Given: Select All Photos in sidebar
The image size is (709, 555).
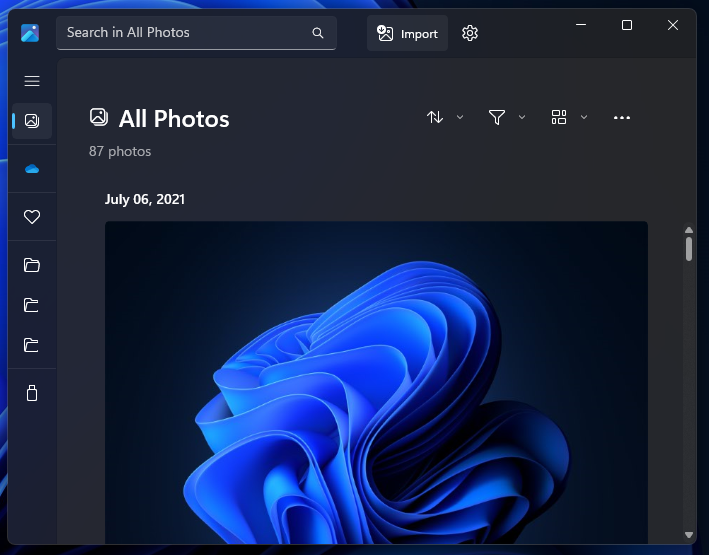Looking at the screenshot, I should [x=32, y=121].
